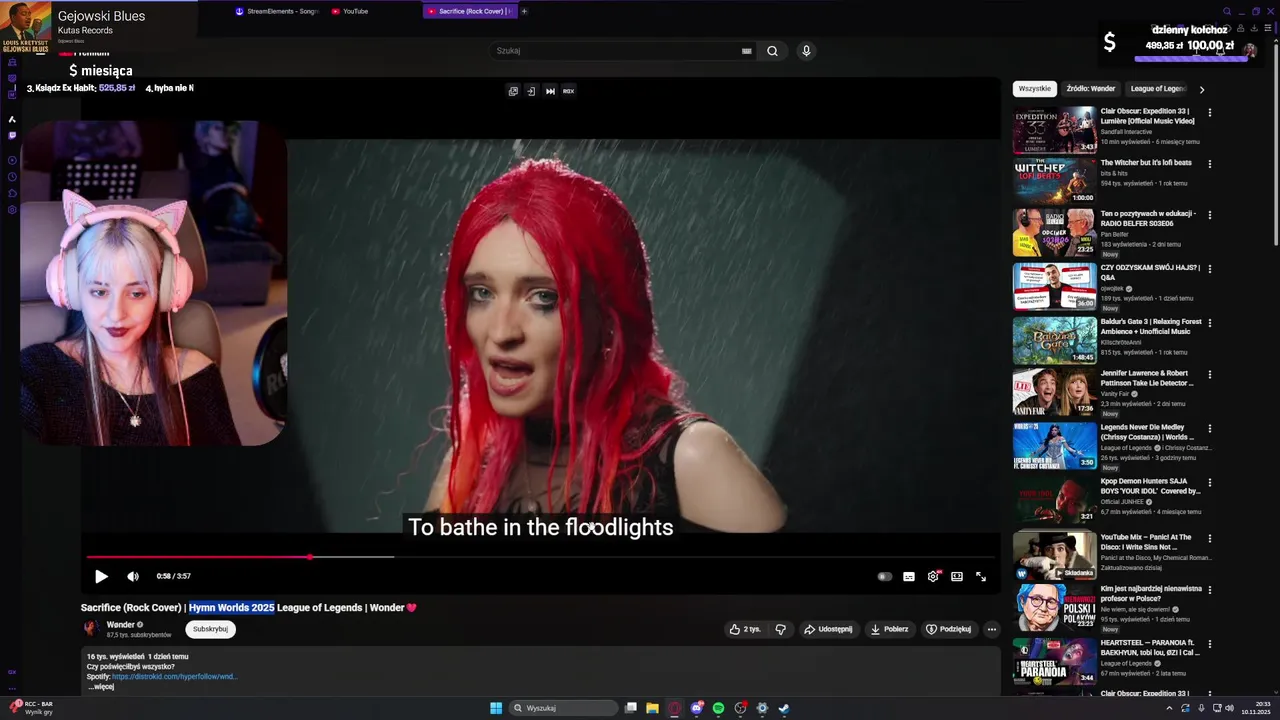This screenshot has height=720, width=1280.
Task: Mute the video volume speaker icon
Action: tap(133, 576)
